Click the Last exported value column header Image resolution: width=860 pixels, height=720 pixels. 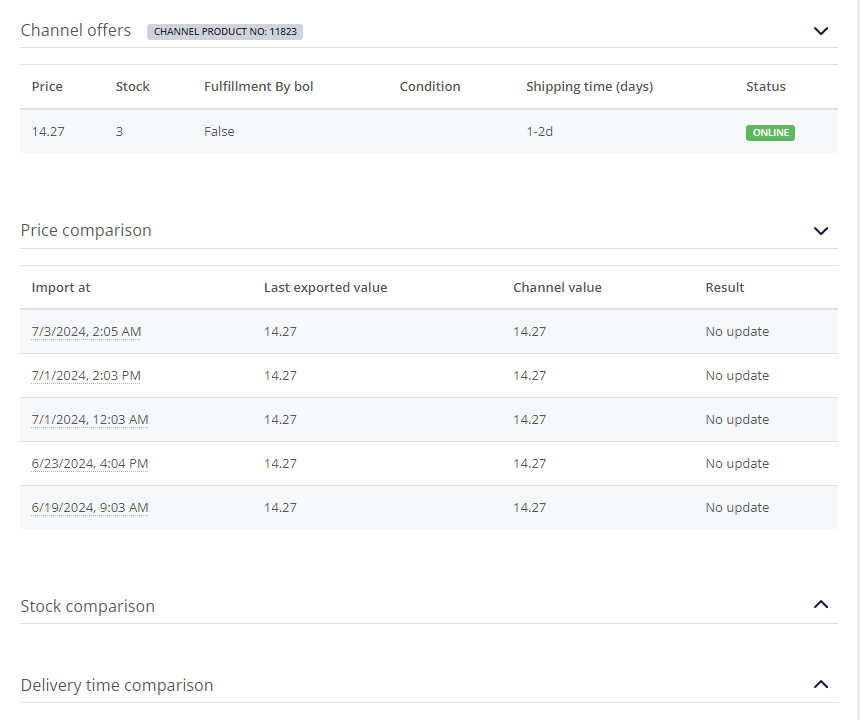tap(325, 288)
